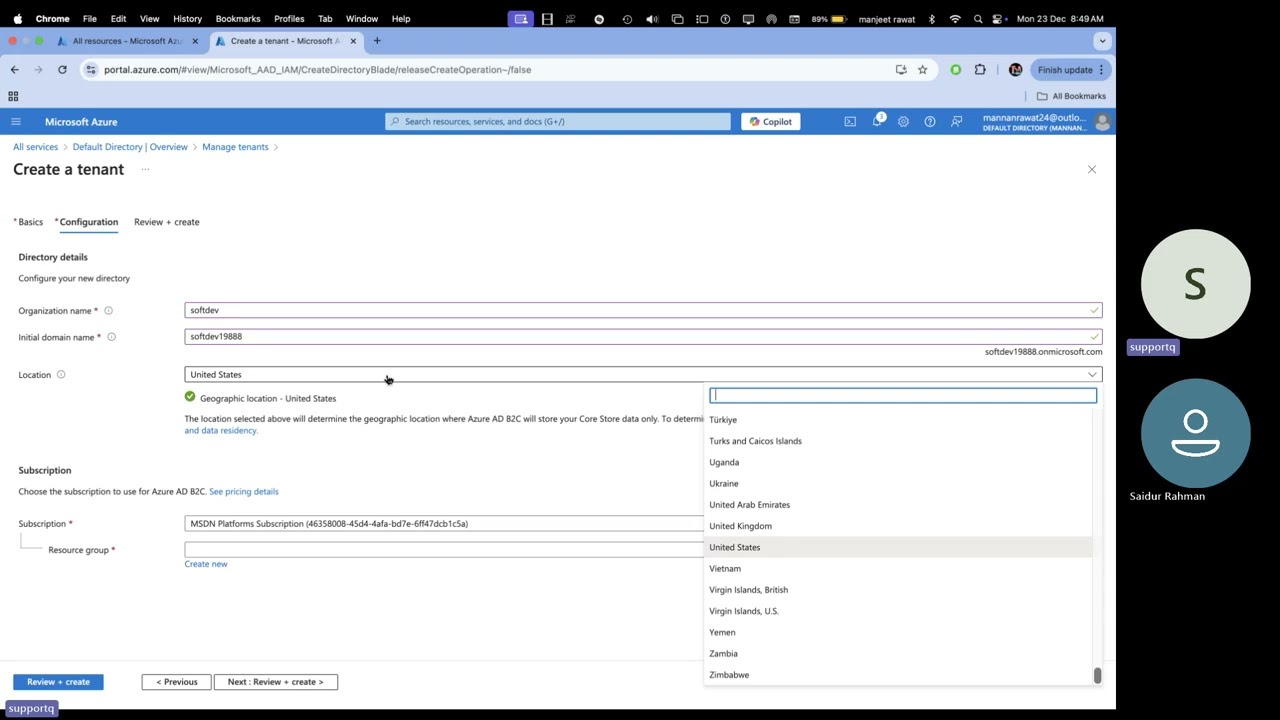Open the History menu
Screen dimensions: 1280x720
click(187, 18)
